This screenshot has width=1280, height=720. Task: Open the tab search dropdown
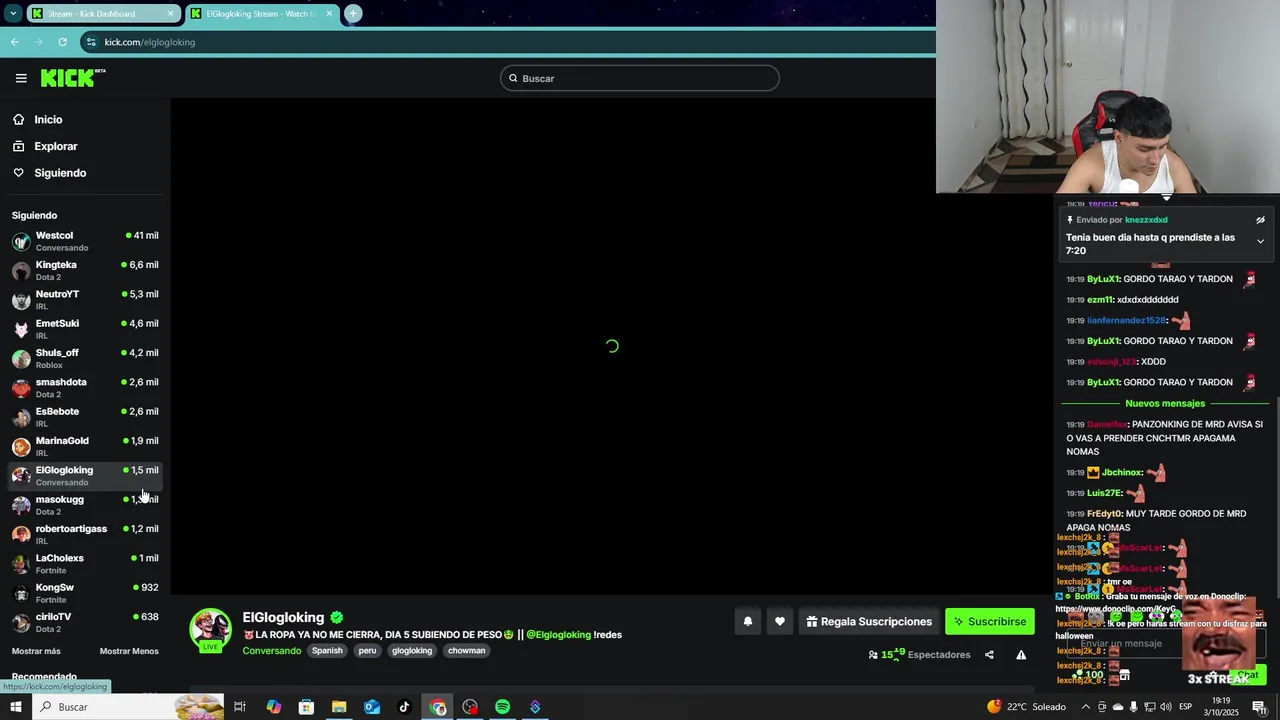(x=13, y=13)
